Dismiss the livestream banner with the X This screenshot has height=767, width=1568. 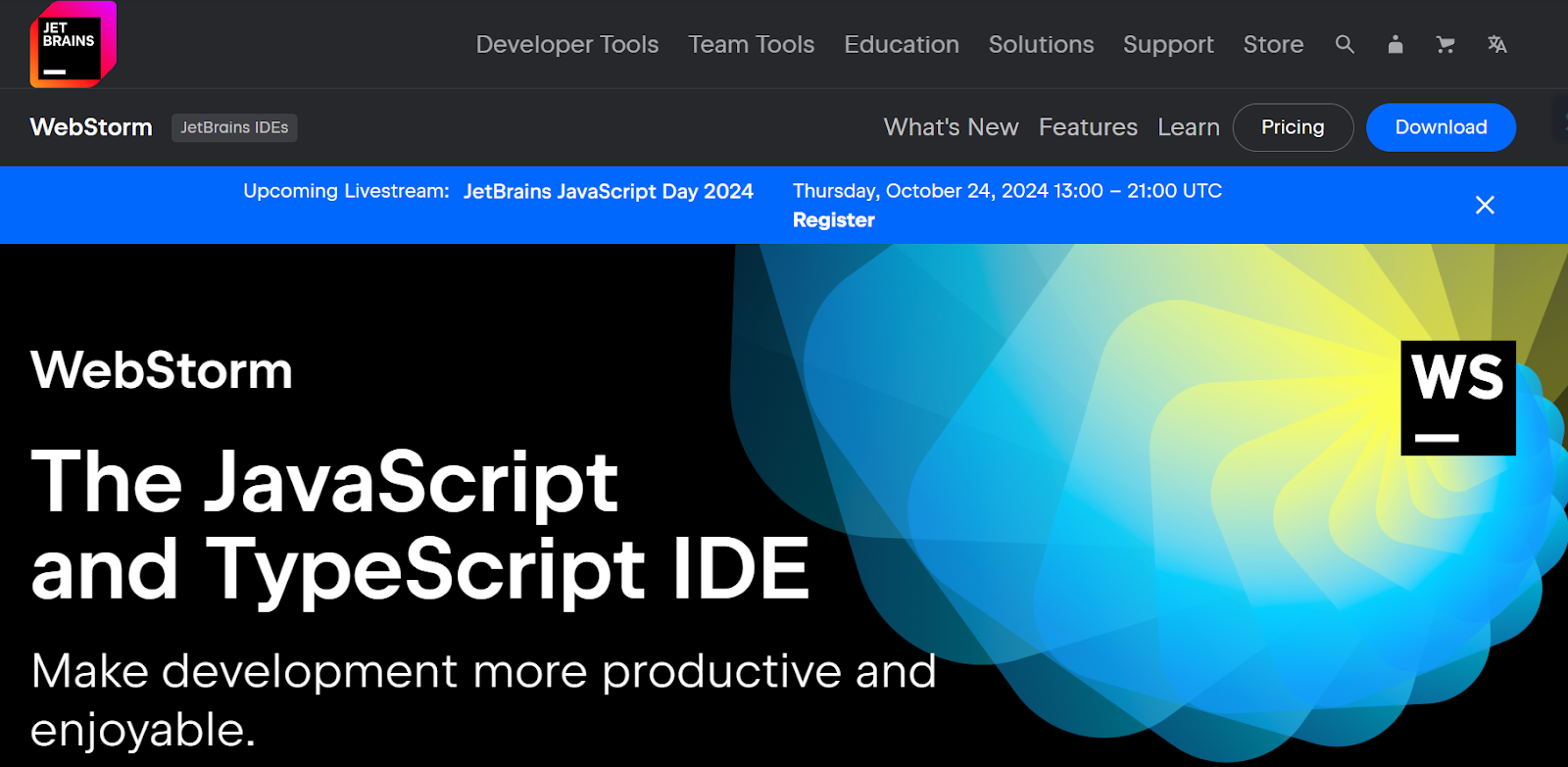(x=1485, y=205)
